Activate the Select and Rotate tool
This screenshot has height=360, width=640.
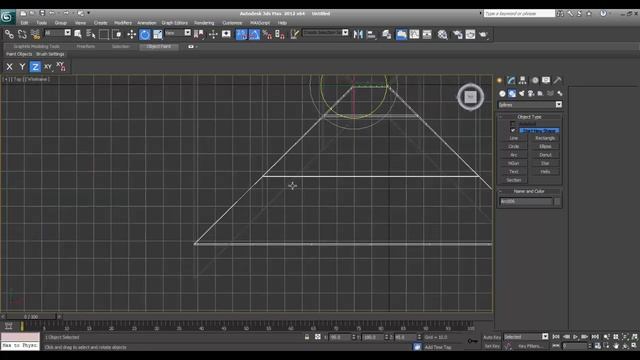click(144, 34)
